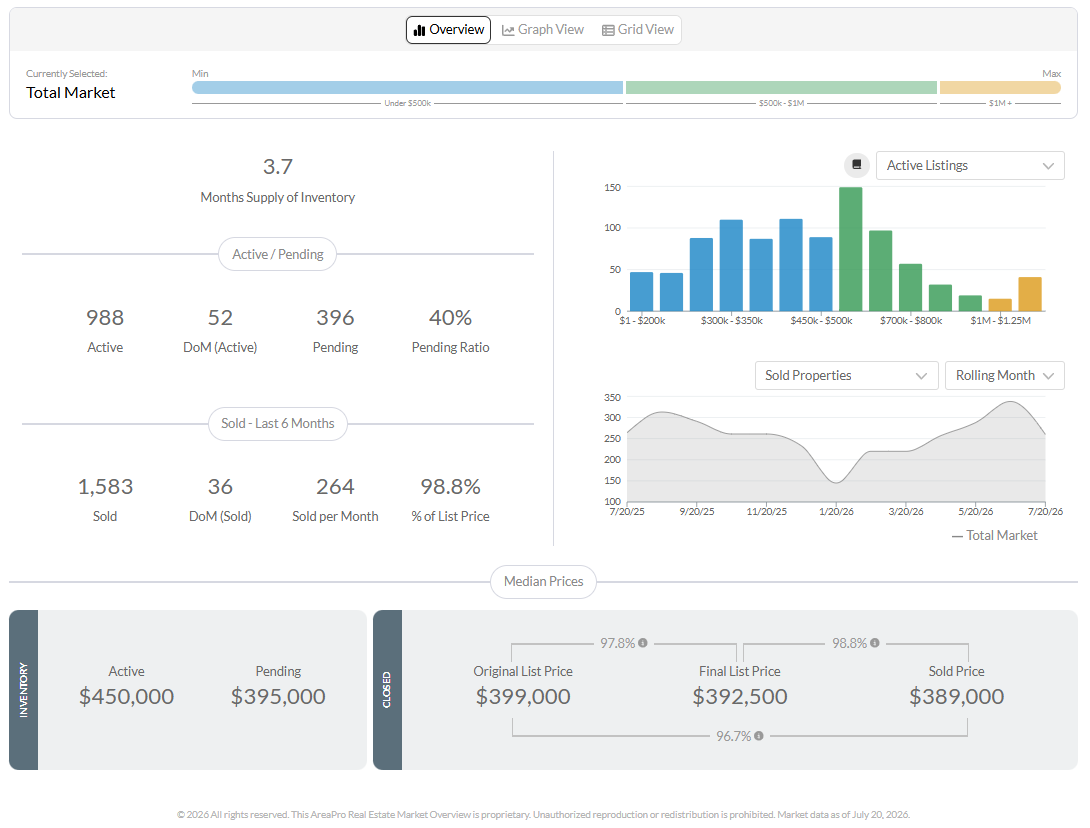Click the bar chart icon in Overview tab
1090x828 pixels.
[419, 30]
